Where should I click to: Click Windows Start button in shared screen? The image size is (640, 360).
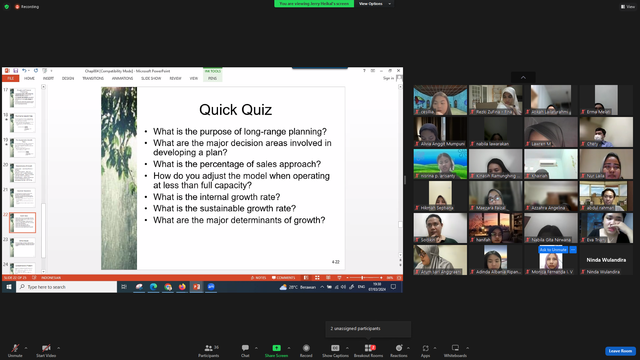[9, 287]
